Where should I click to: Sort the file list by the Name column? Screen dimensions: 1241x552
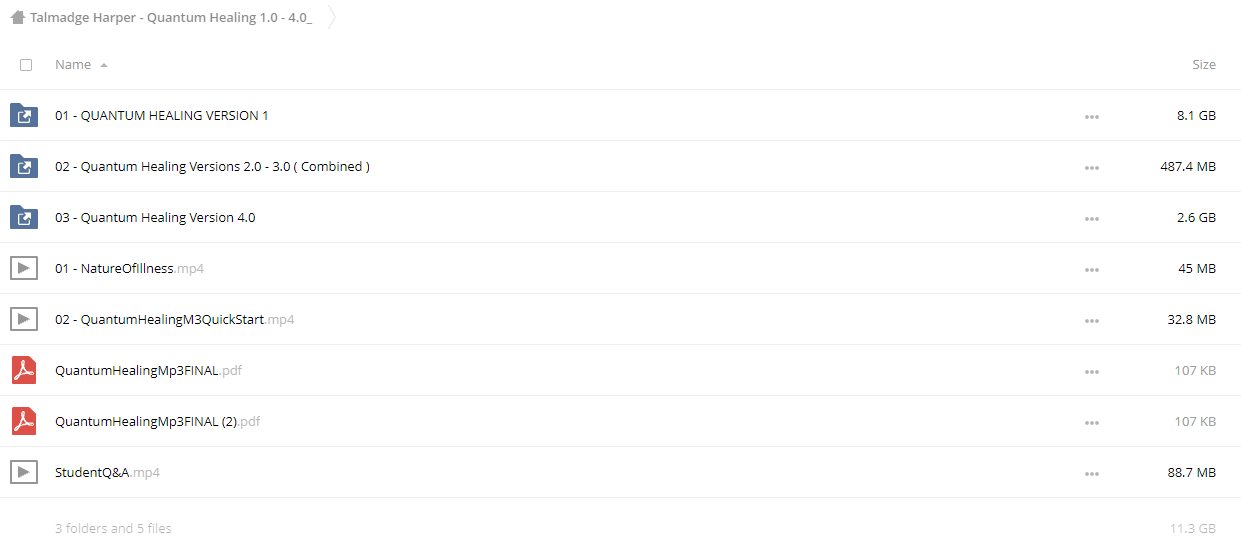click(73, 64)
